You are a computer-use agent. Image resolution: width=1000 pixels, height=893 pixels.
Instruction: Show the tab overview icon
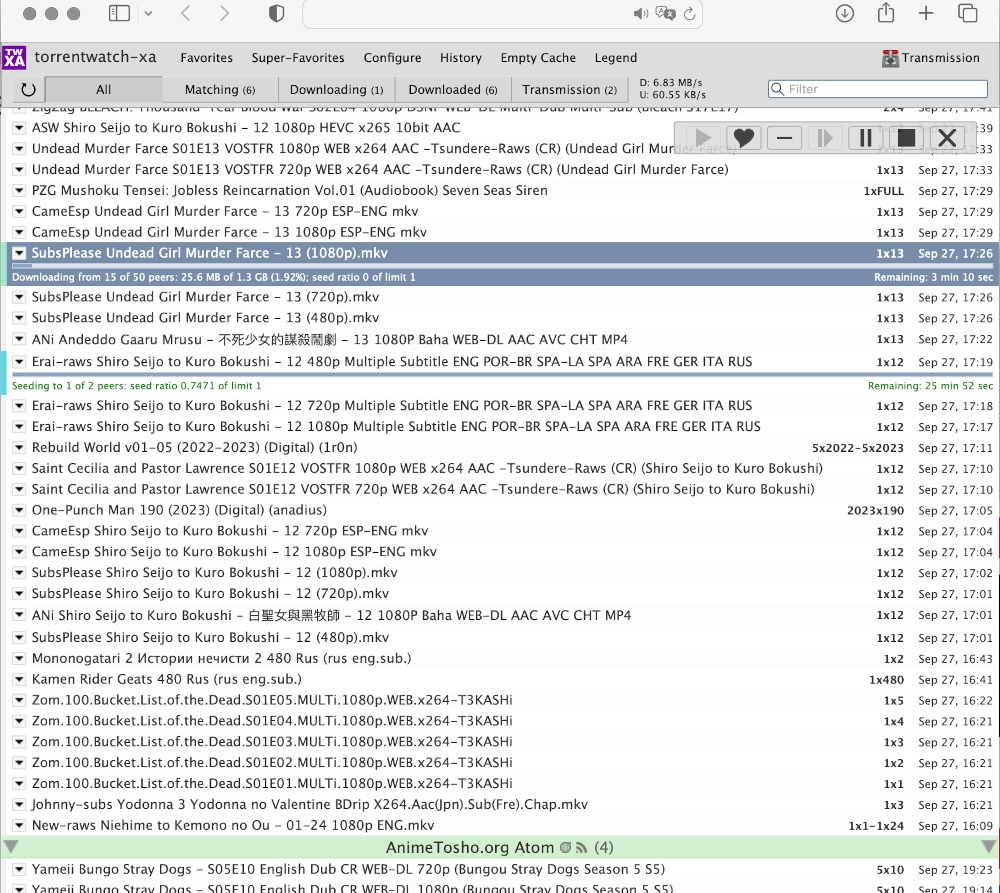coord(967,13)
